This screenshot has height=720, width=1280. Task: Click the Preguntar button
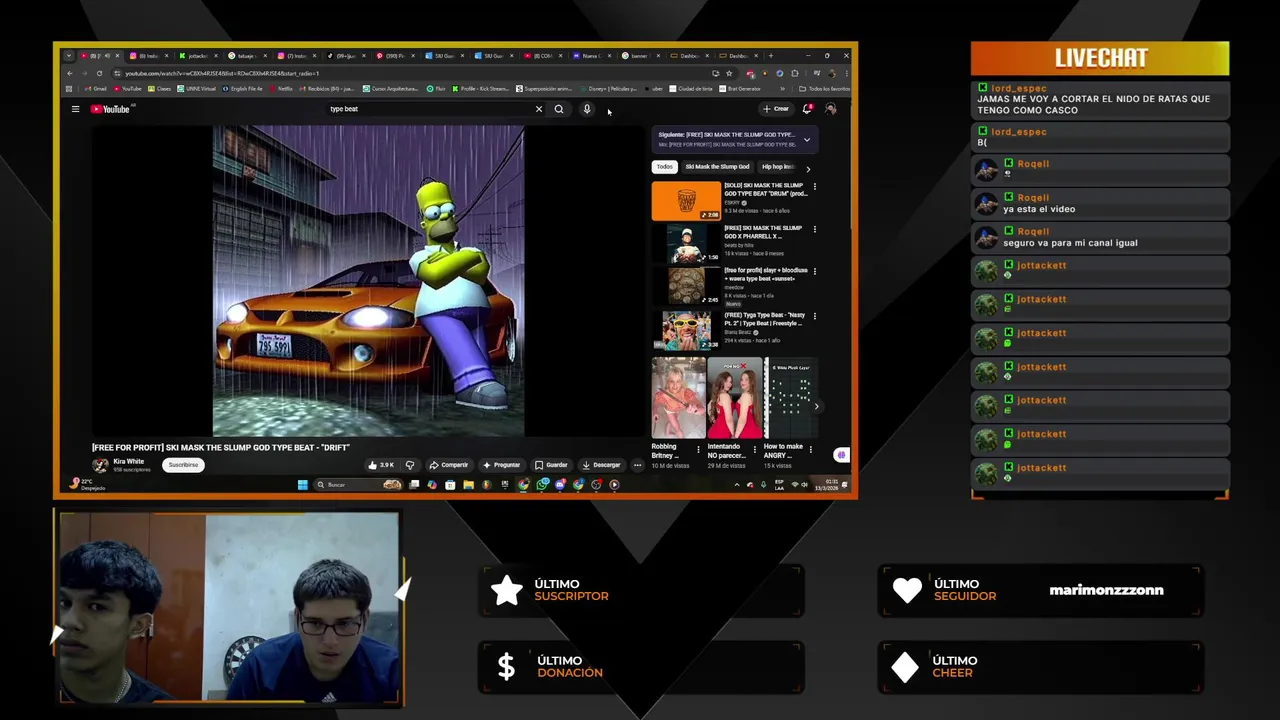(x=502, y=465)
